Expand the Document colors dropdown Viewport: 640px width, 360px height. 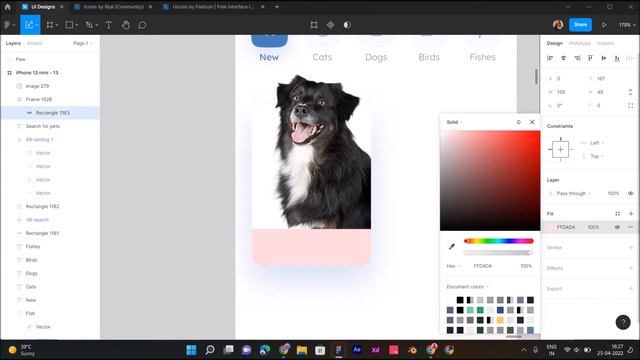tap(467, 287)
